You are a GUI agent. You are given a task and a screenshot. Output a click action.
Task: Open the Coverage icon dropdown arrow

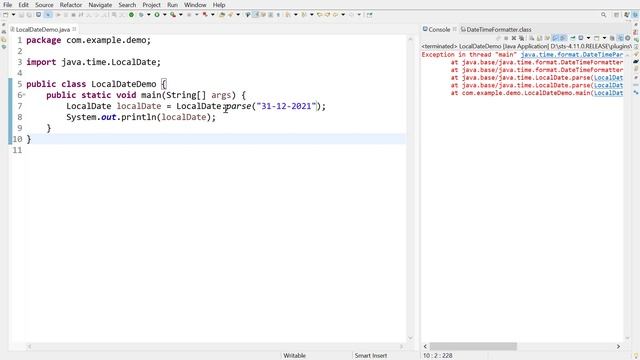[x=181, y=15]
